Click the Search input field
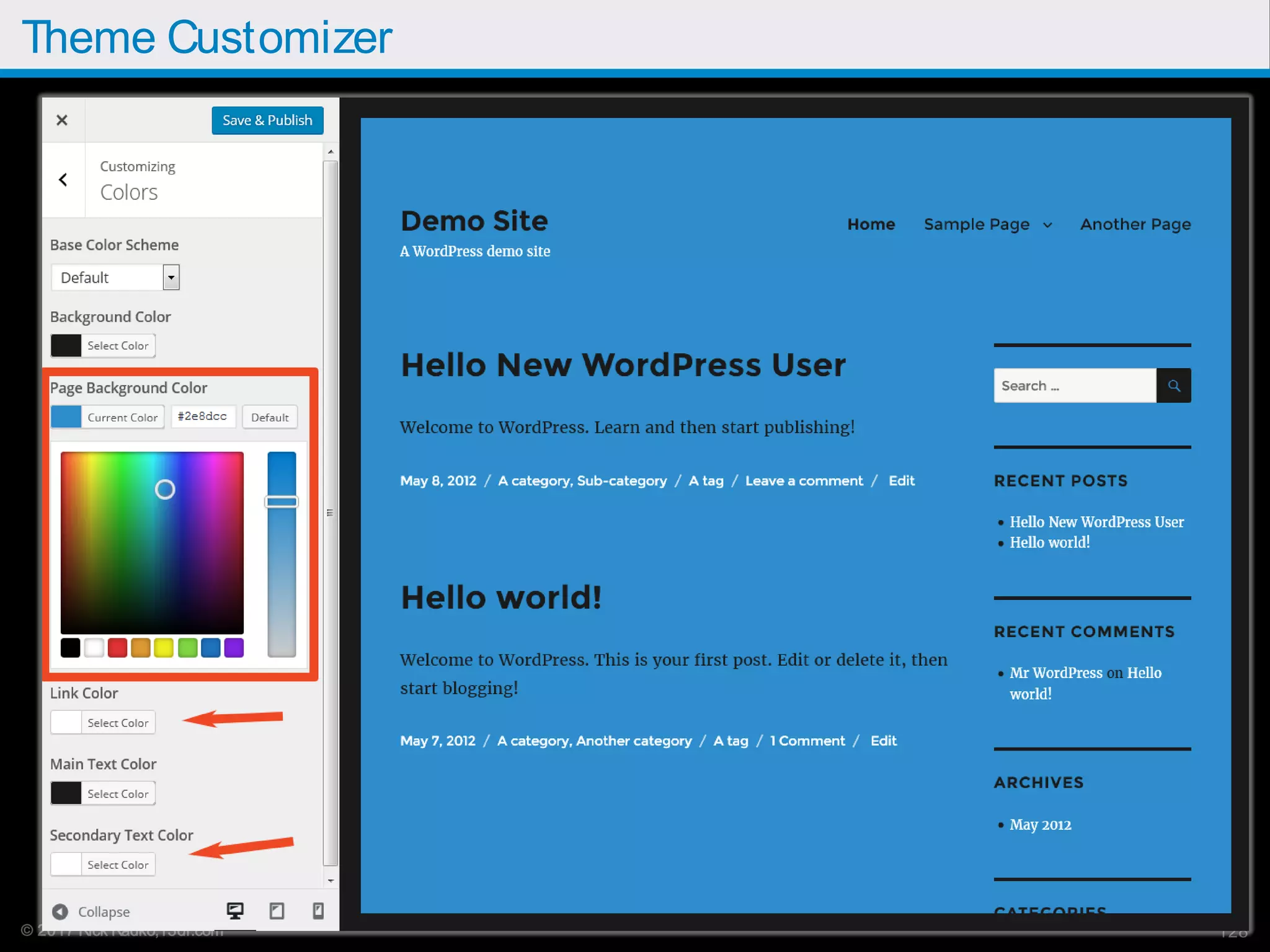Image resolution: width=1270 pixels, height=952 pixels. click(x=1075, y=386)
